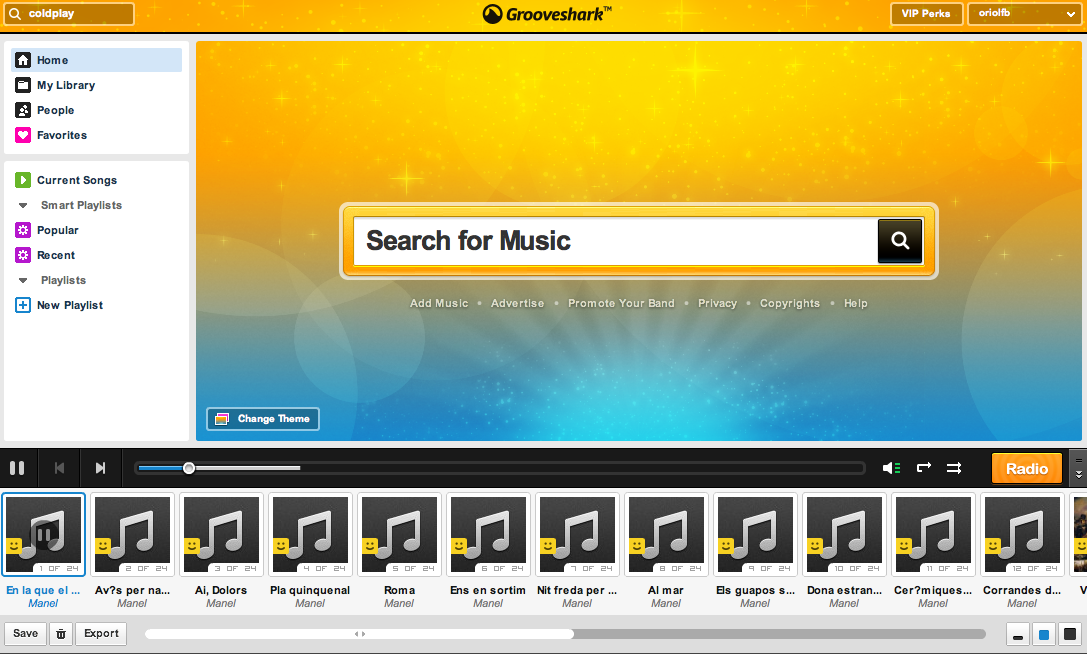Select My Library text in sidebar
The image size is (1087, 654).
66,85
